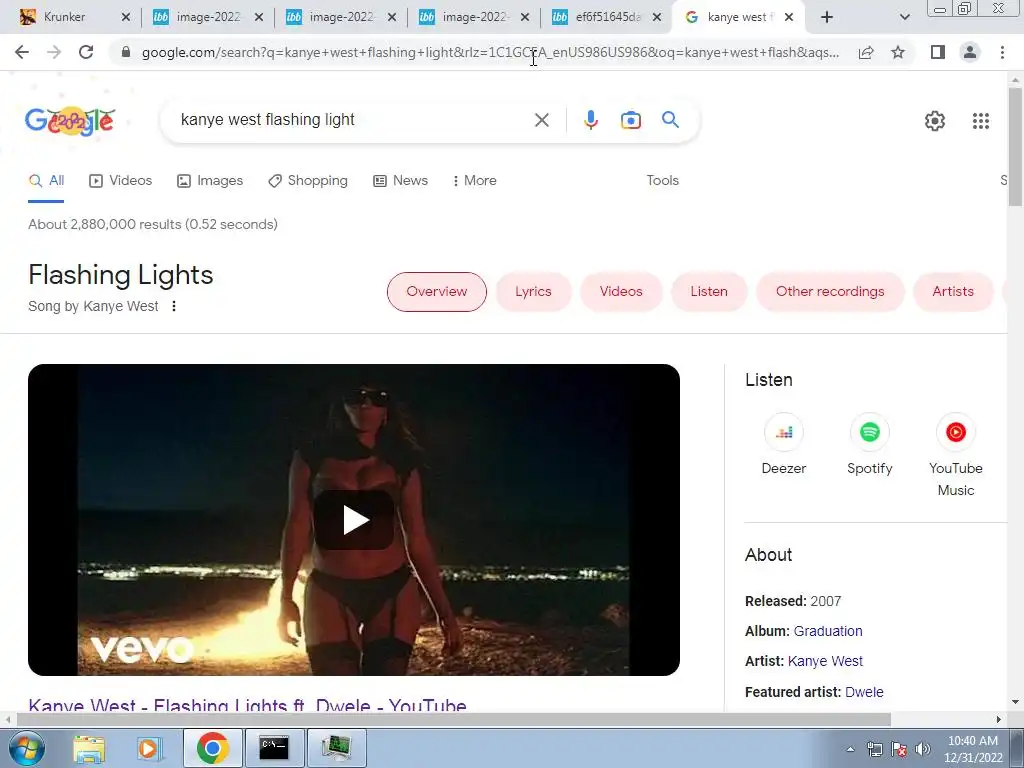1024x768 pixels.
Task: Select the Videos chip in the song panel
Action: (620, 292)
